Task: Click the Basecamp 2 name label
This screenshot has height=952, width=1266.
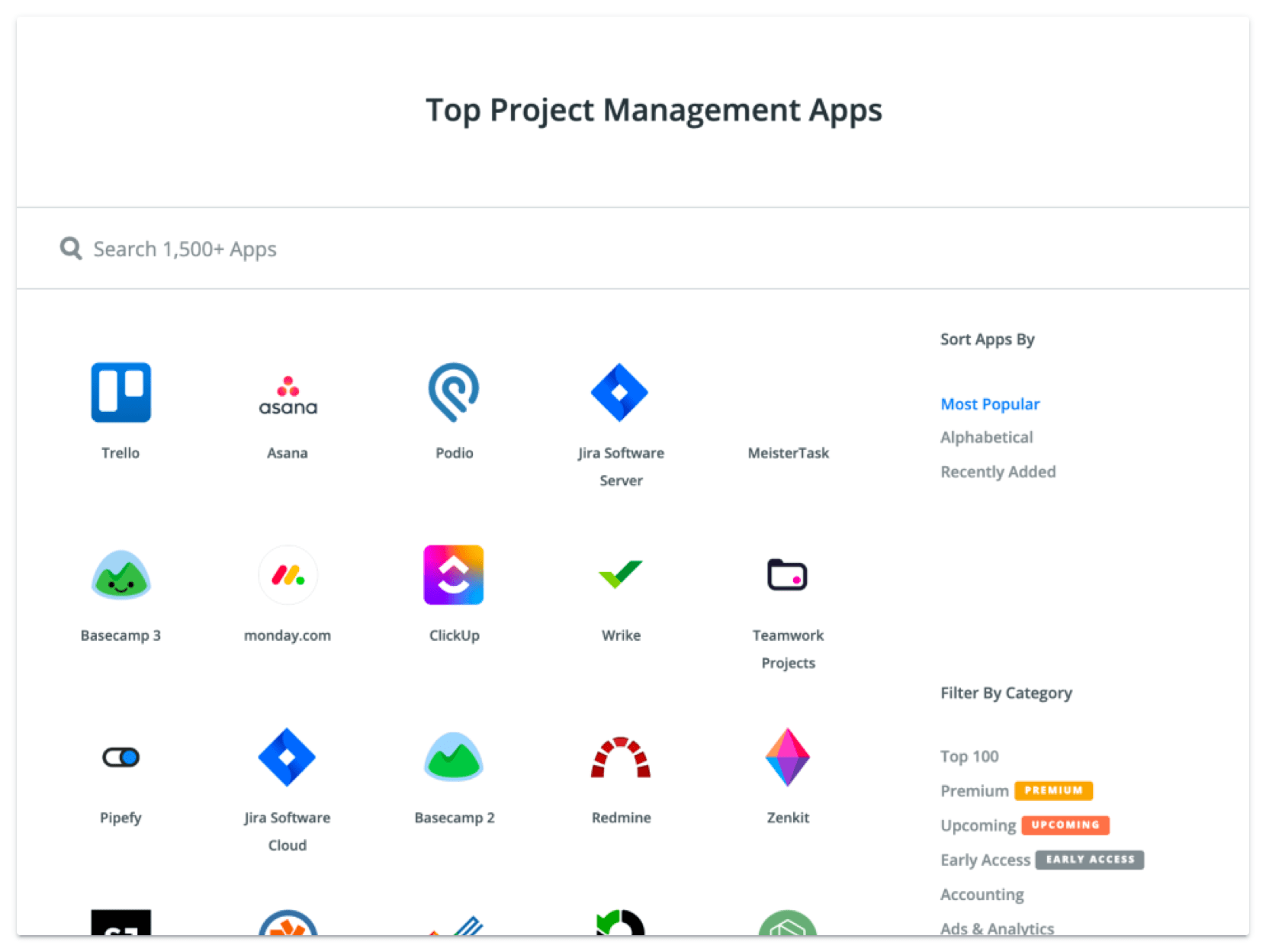Action: click(x=454, y=818)
